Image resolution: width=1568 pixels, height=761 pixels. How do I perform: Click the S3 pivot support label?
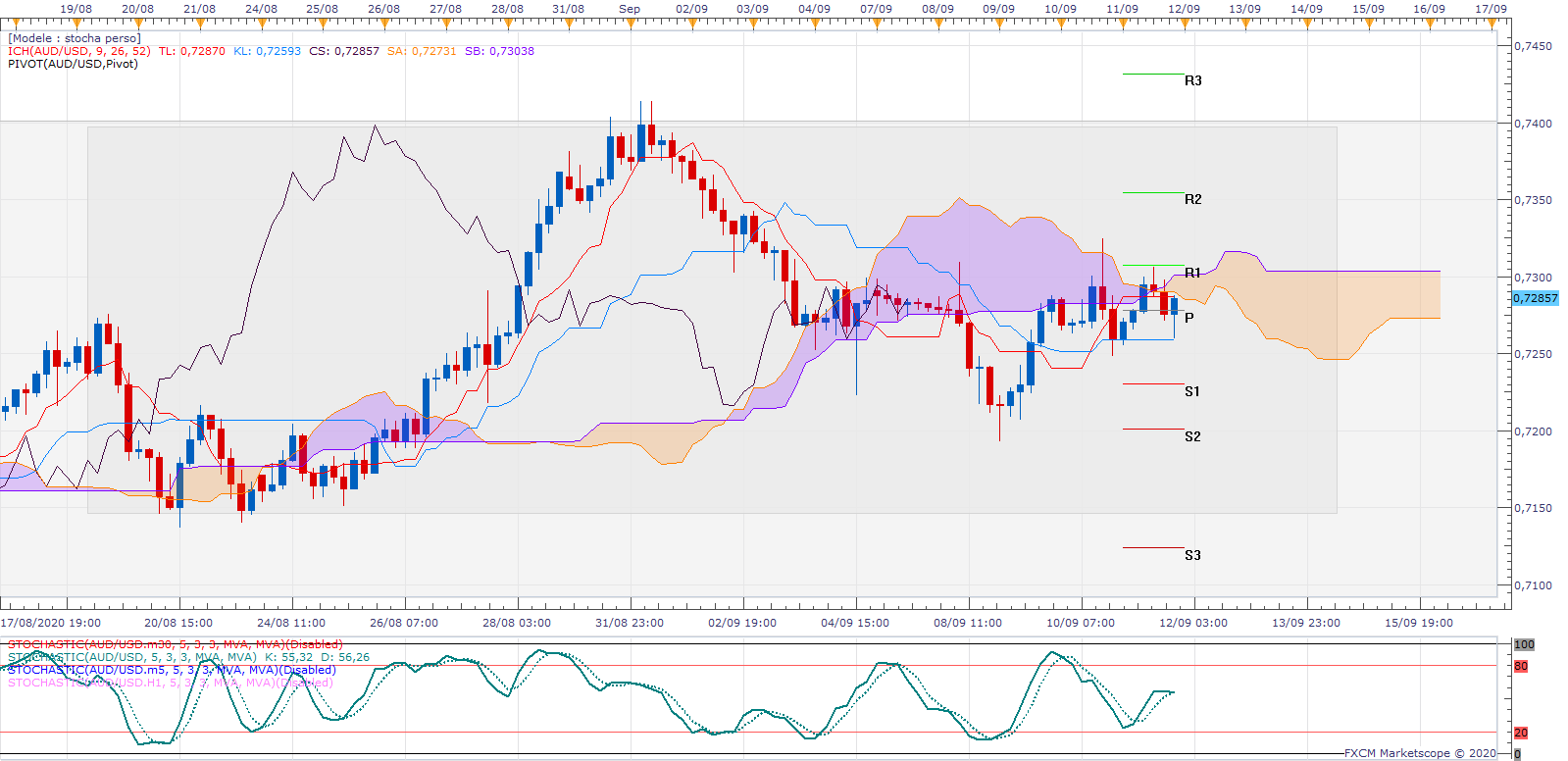click(x=1191, y=555)
